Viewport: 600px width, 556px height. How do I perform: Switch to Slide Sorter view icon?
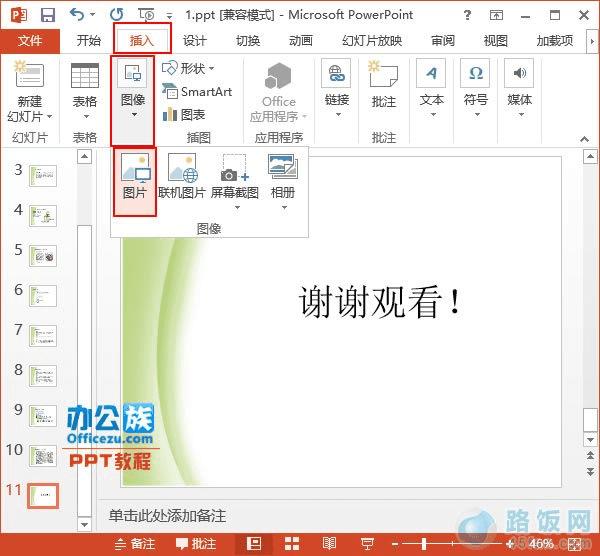pos(292,544)
